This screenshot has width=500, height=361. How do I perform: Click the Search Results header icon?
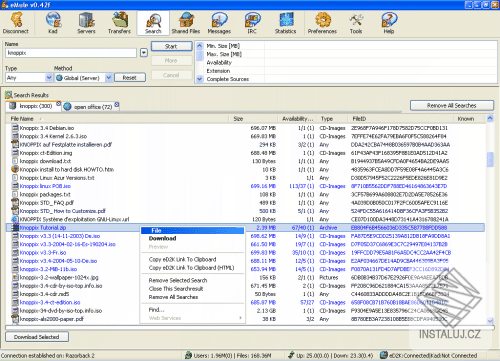point(9,95)
